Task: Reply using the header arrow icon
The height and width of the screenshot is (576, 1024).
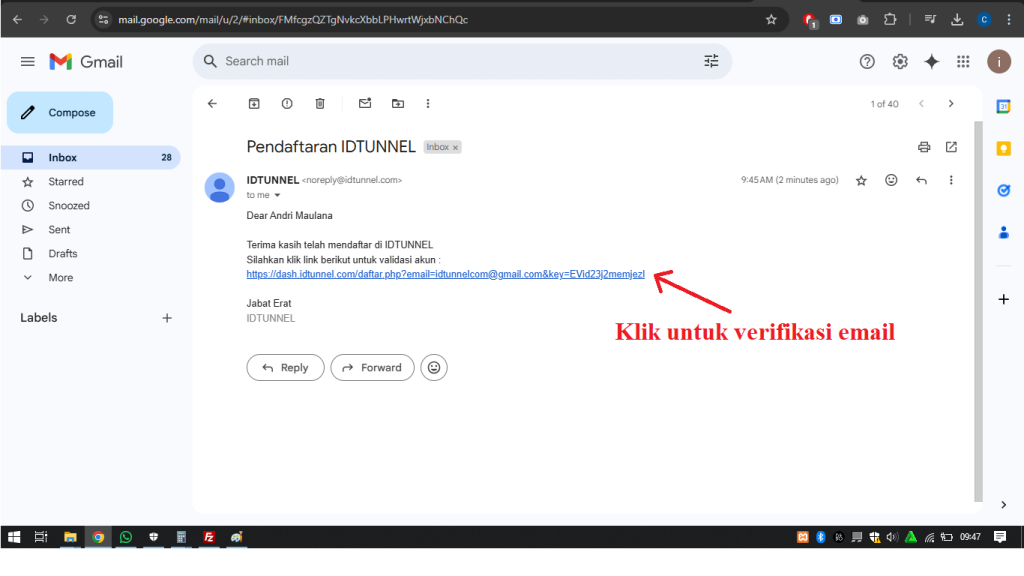Action: click(921, 180)
